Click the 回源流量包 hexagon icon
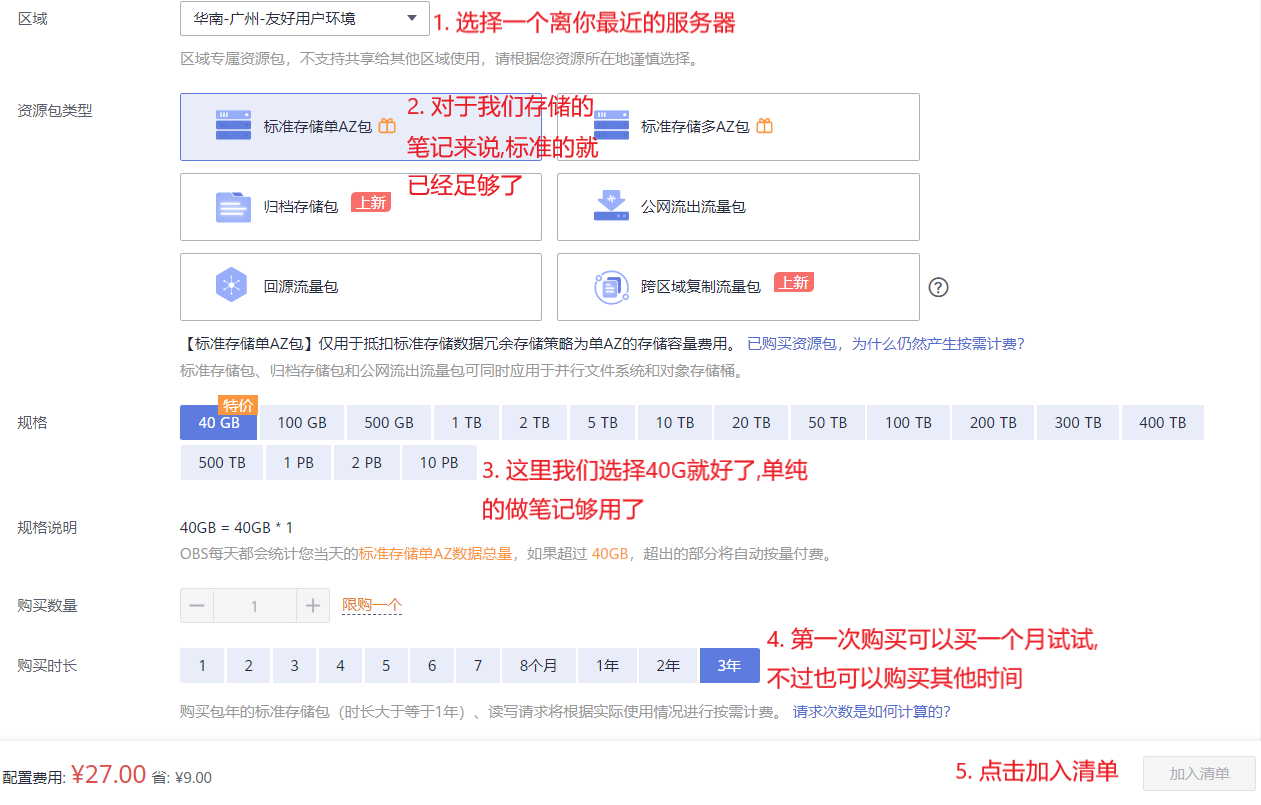This screenshot has height=805, width=1261. coord(232,286)
